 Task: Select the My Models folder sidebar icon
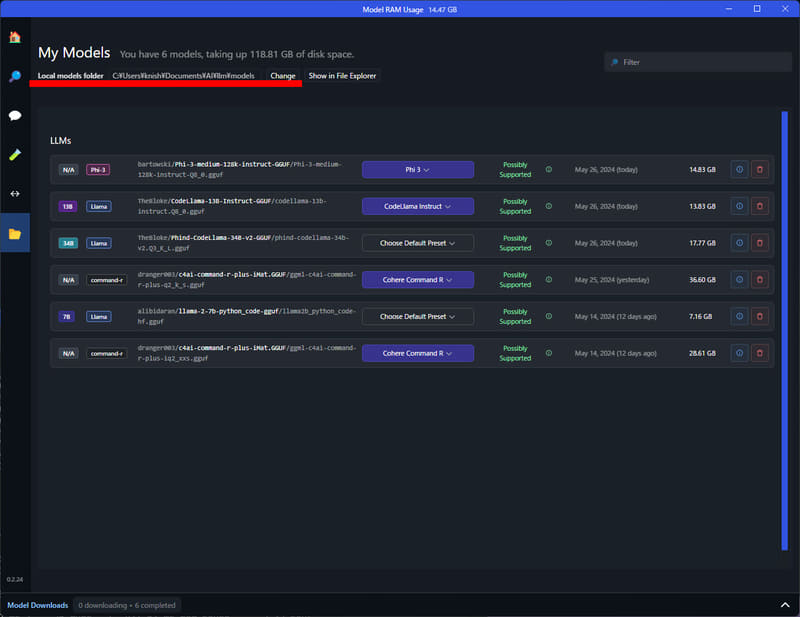click(x=14, y=232)
